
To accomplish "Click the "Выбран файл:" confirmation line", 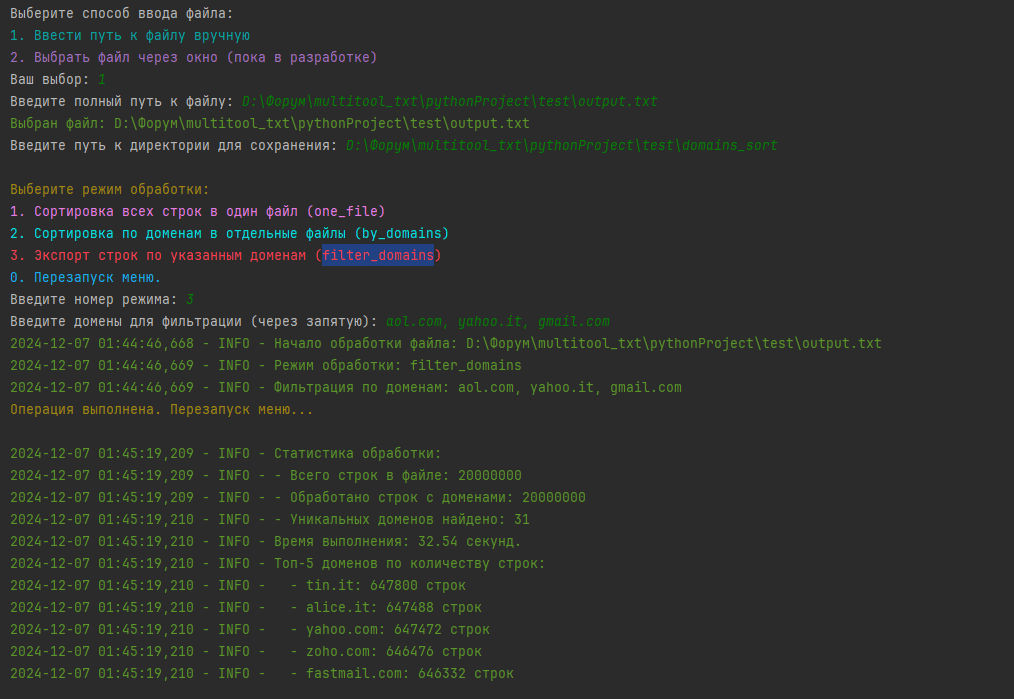I will pos(270,123).
